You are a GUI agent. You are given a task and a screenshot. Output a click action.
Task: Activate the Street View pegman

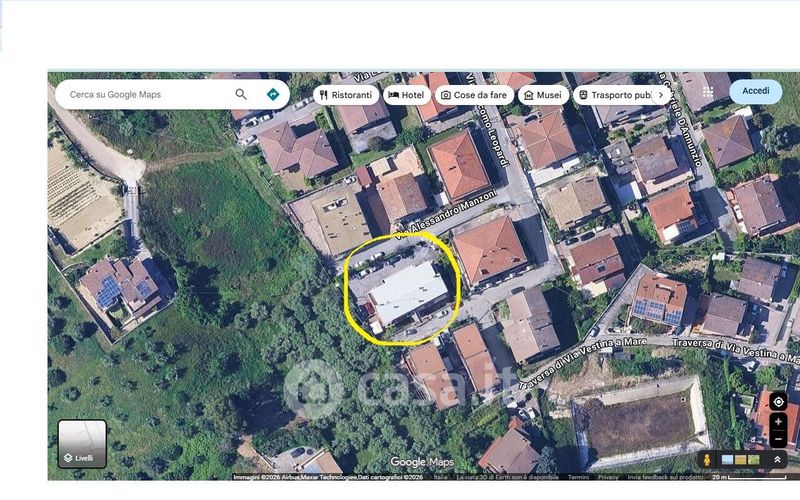pyautogui.click(x=707, y=460)
